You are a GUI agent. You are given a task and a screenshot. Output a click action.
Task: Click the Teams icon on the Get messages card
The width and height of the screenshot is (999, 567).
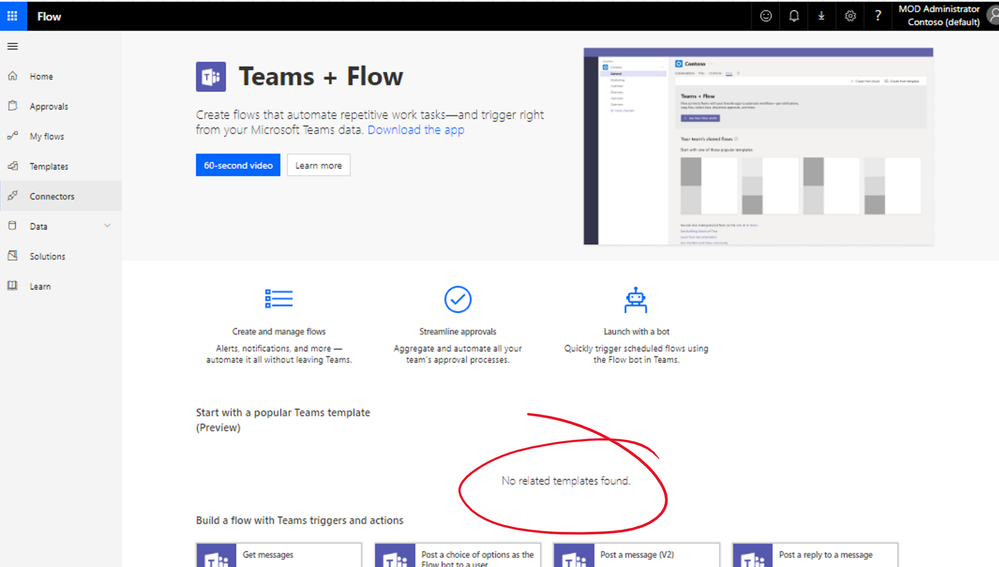[217, 556]
